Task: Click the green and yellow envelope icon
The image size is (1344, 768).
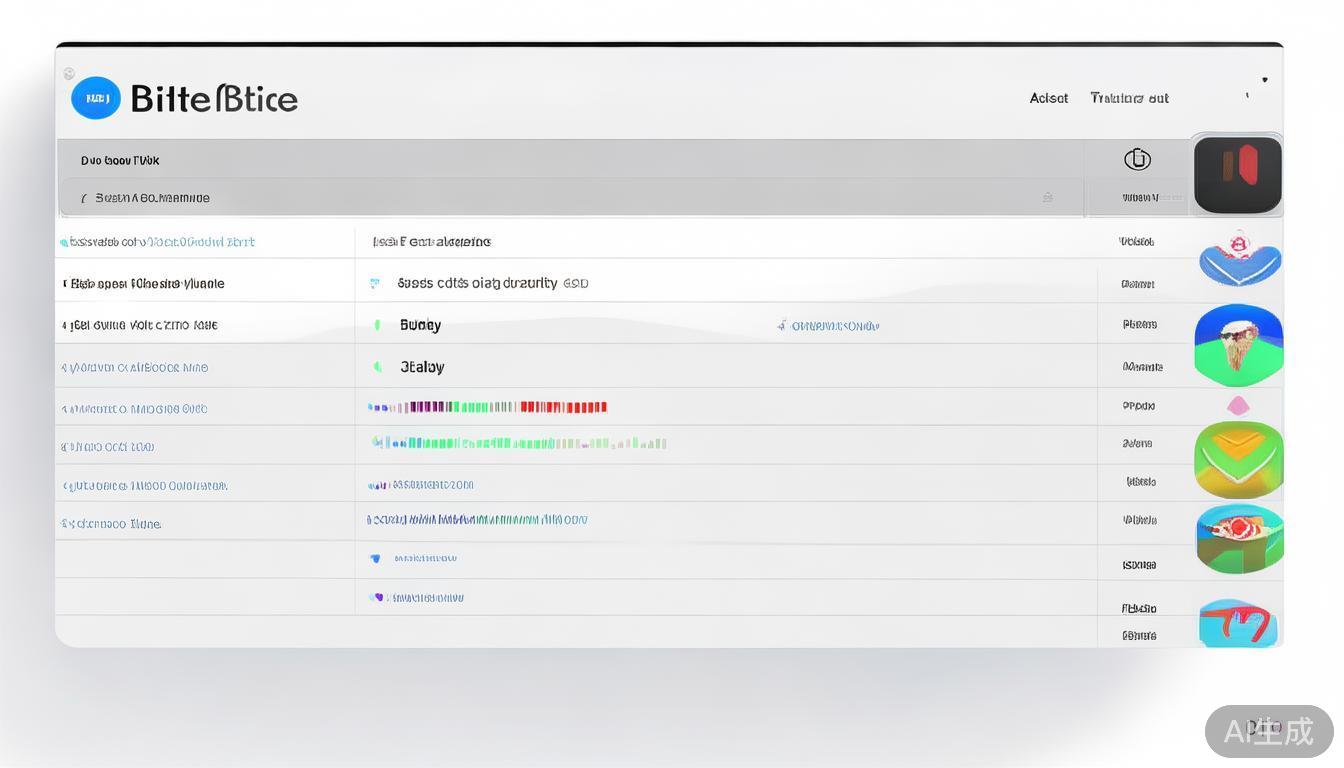Action: pos(1239,459)
